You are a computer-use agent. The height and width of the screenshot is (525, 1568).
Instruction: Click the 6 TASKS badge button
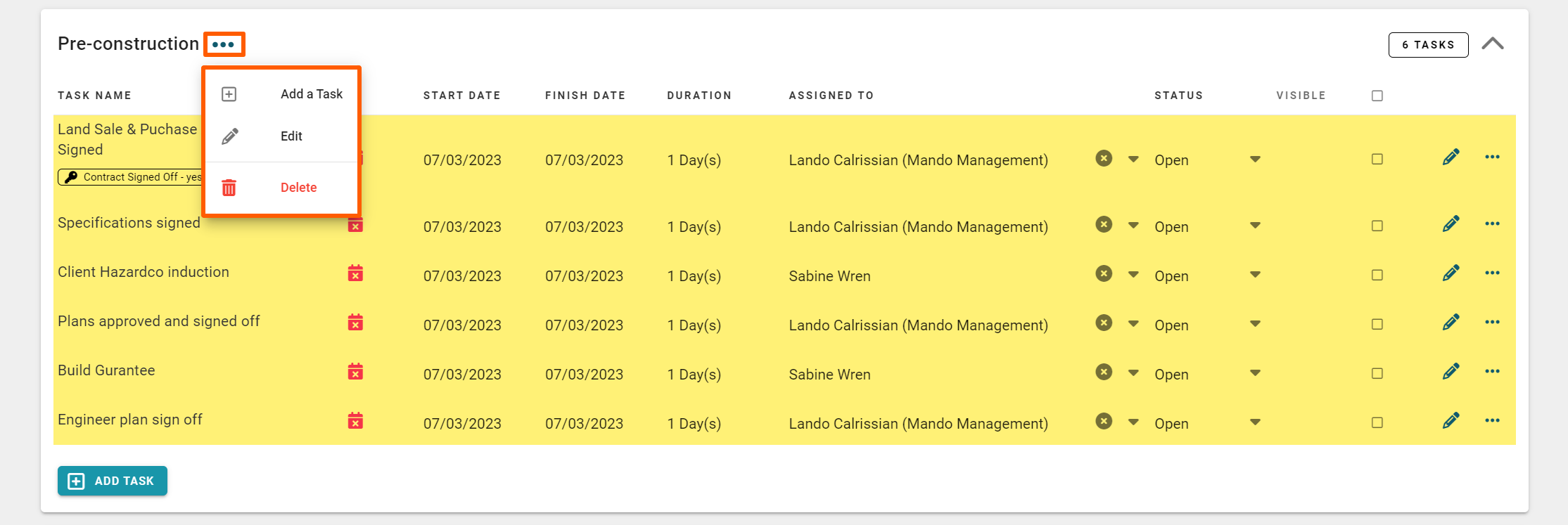coord(1427,45)
